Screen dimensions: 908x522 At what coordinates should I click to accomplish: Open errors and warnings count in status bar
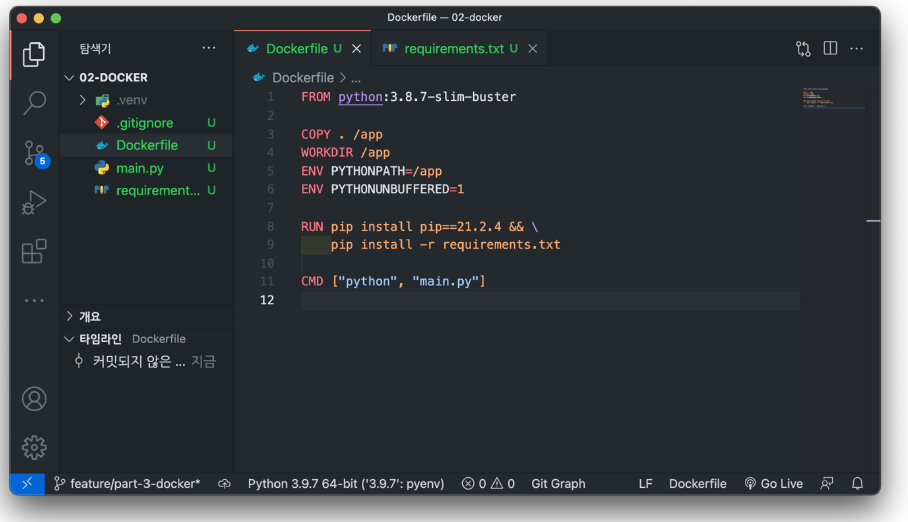[x=488, y=484]
